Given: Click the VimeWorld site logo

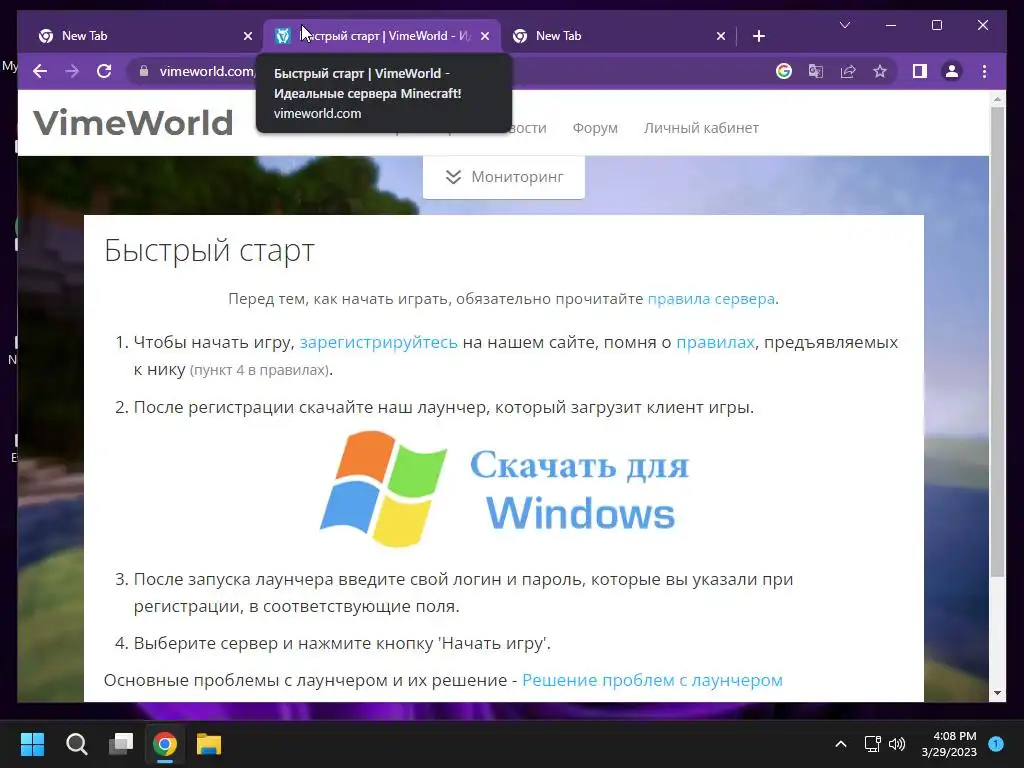Looking at the screenshot, I should 133,123.
